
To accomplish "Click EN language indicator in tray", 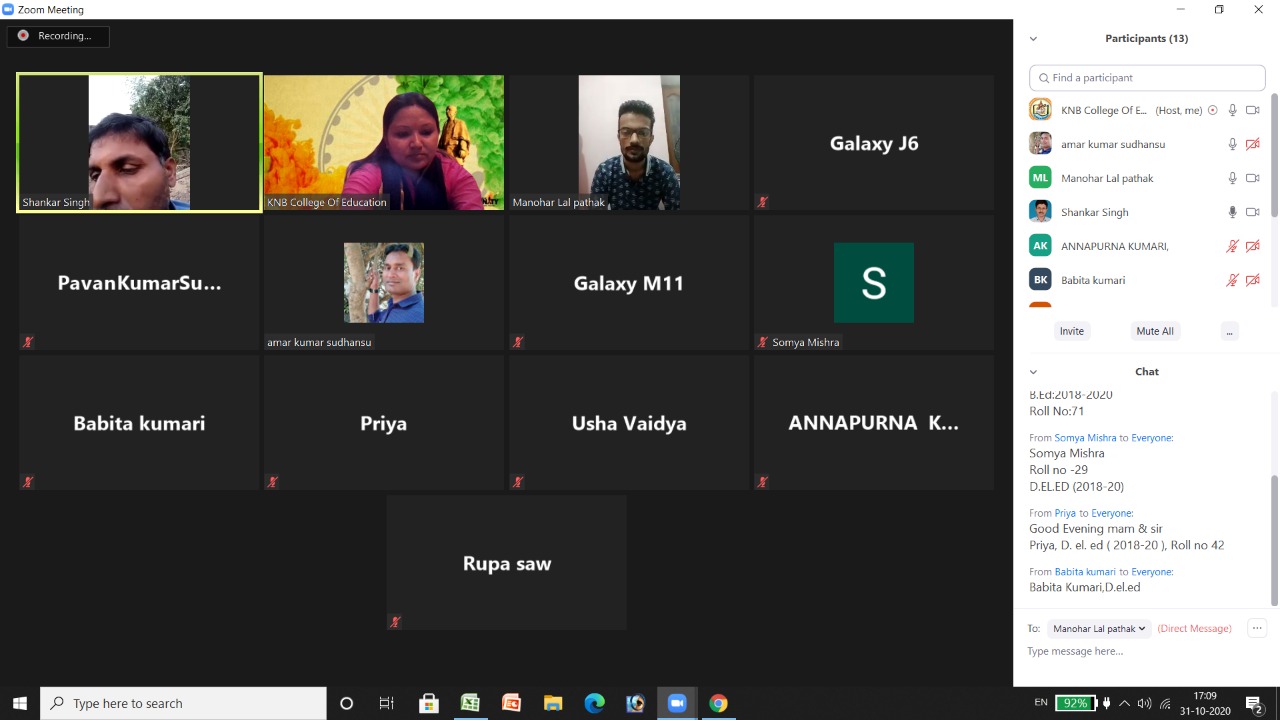I will pyautogui.click(x=1041, y=703).
